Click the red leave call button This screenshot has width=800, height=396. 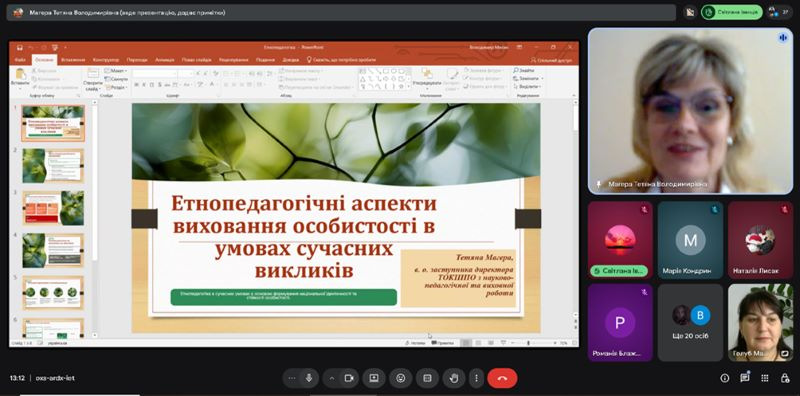[x=502, y=378]
